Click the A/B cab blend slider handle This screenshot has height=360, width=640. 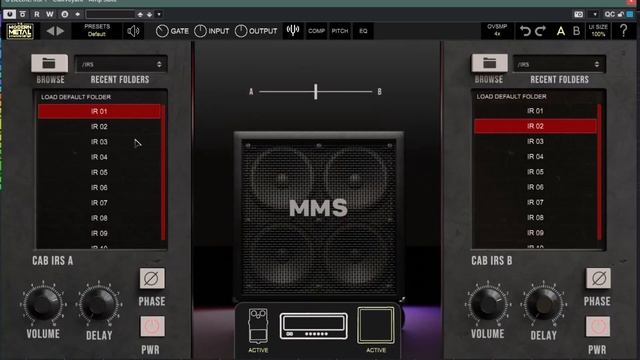tap(316, 91)
